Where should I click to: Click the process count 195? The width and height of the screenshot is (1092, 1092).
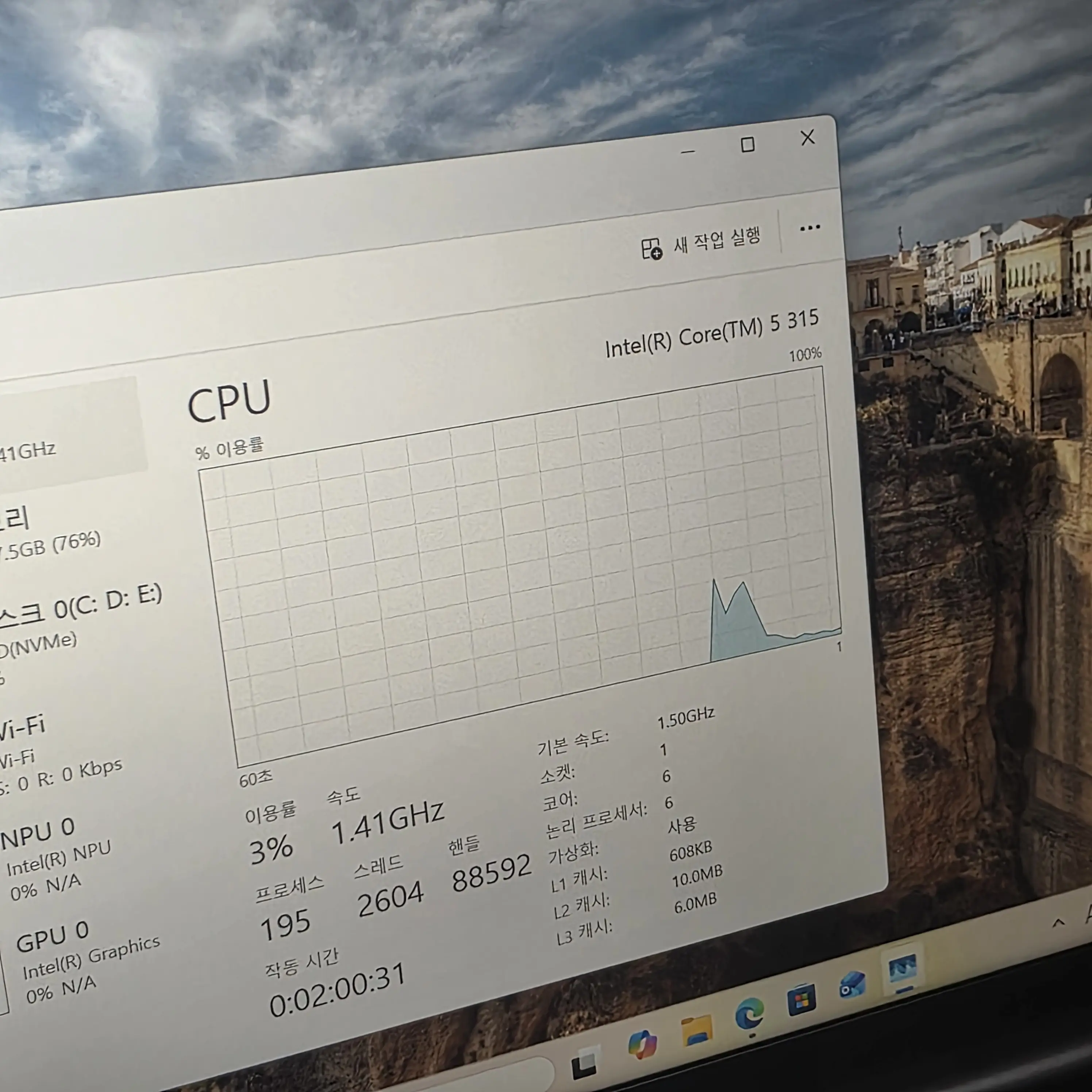[285, 925]
